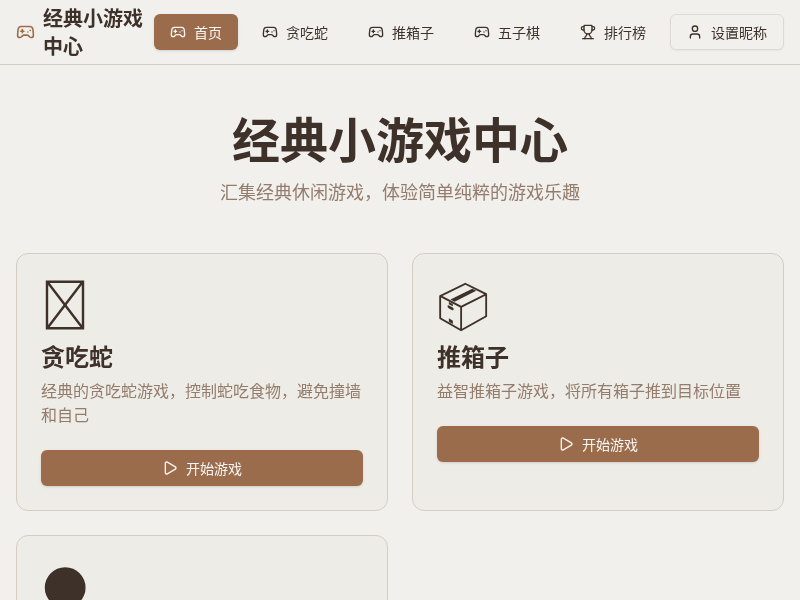The image size is (800, 600).
Task: Start 贪吃蛇 with its 开始游戏 button
Action: (x=202, y=468)
